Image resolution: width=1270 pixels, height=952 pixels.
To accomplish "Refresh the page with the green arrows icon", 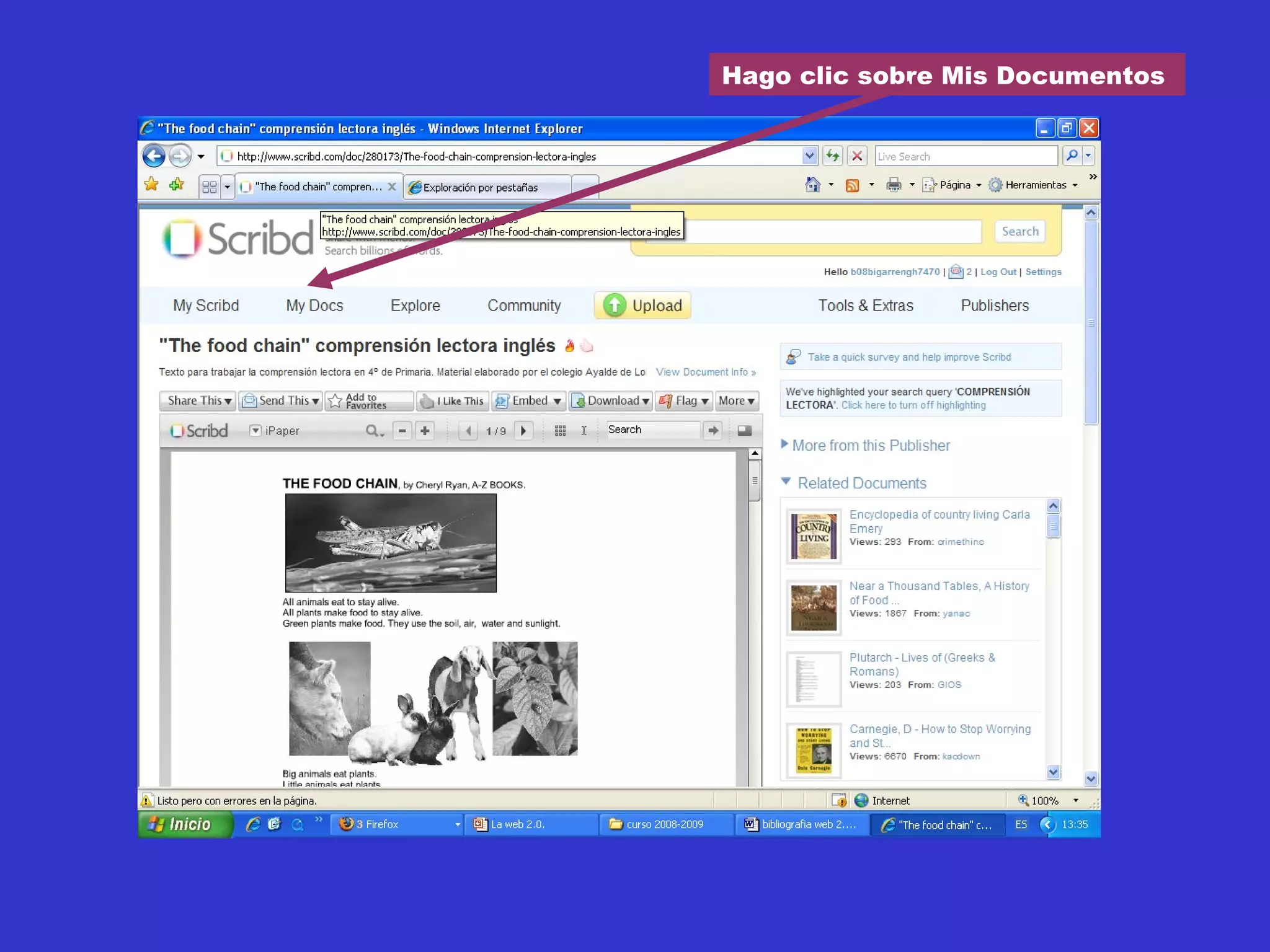I will click(833, 156).
